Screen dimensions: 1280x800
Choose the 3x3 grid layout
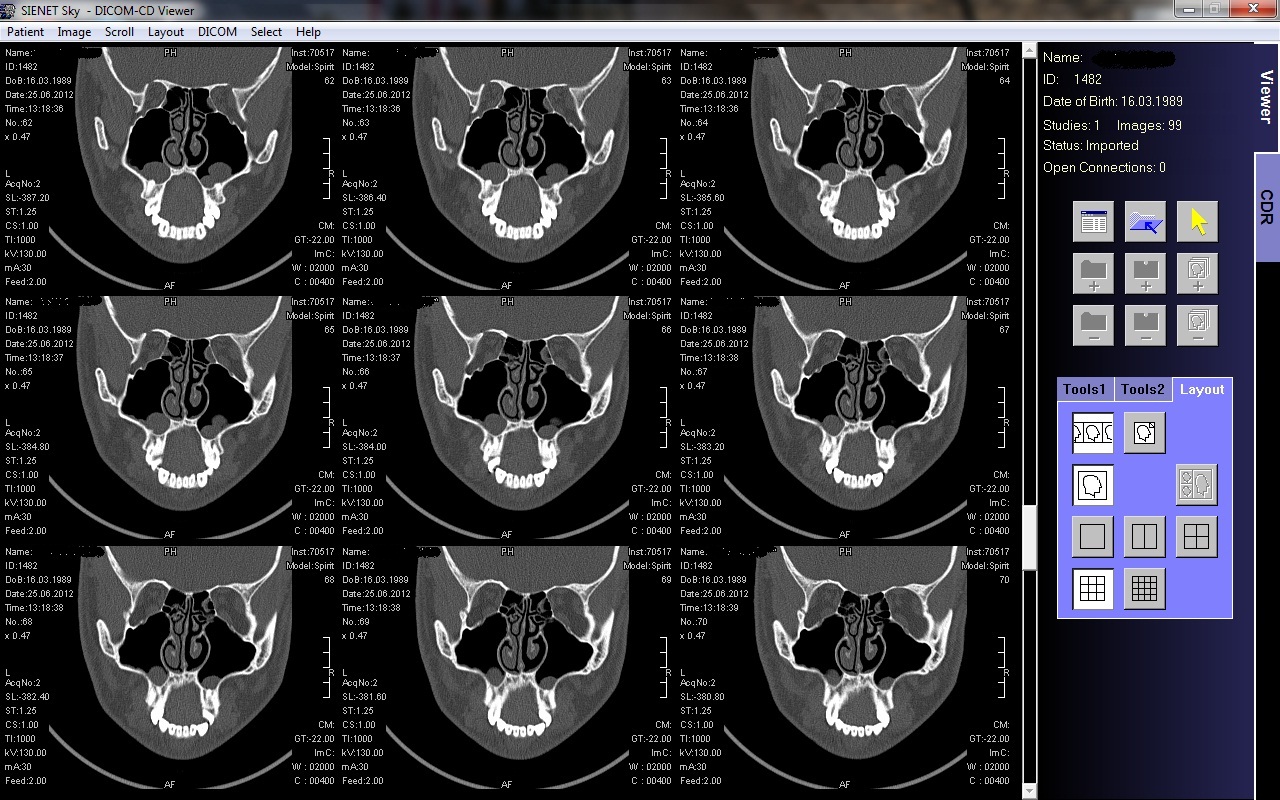(1093, 589)
